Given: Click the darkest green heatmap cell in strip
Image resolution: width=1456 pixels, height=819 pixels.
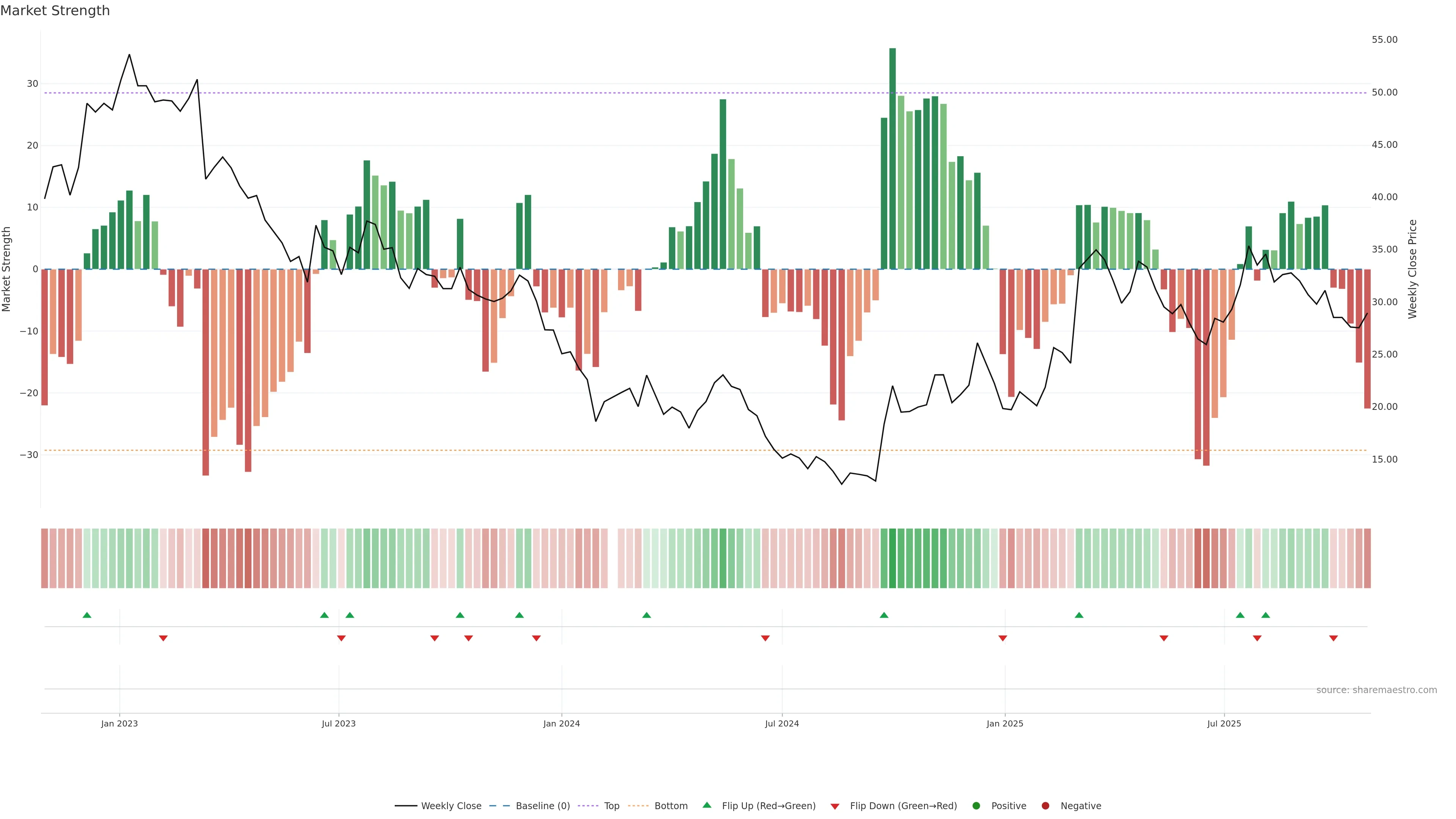Looking at the screenshot, I should coord(893,559).
